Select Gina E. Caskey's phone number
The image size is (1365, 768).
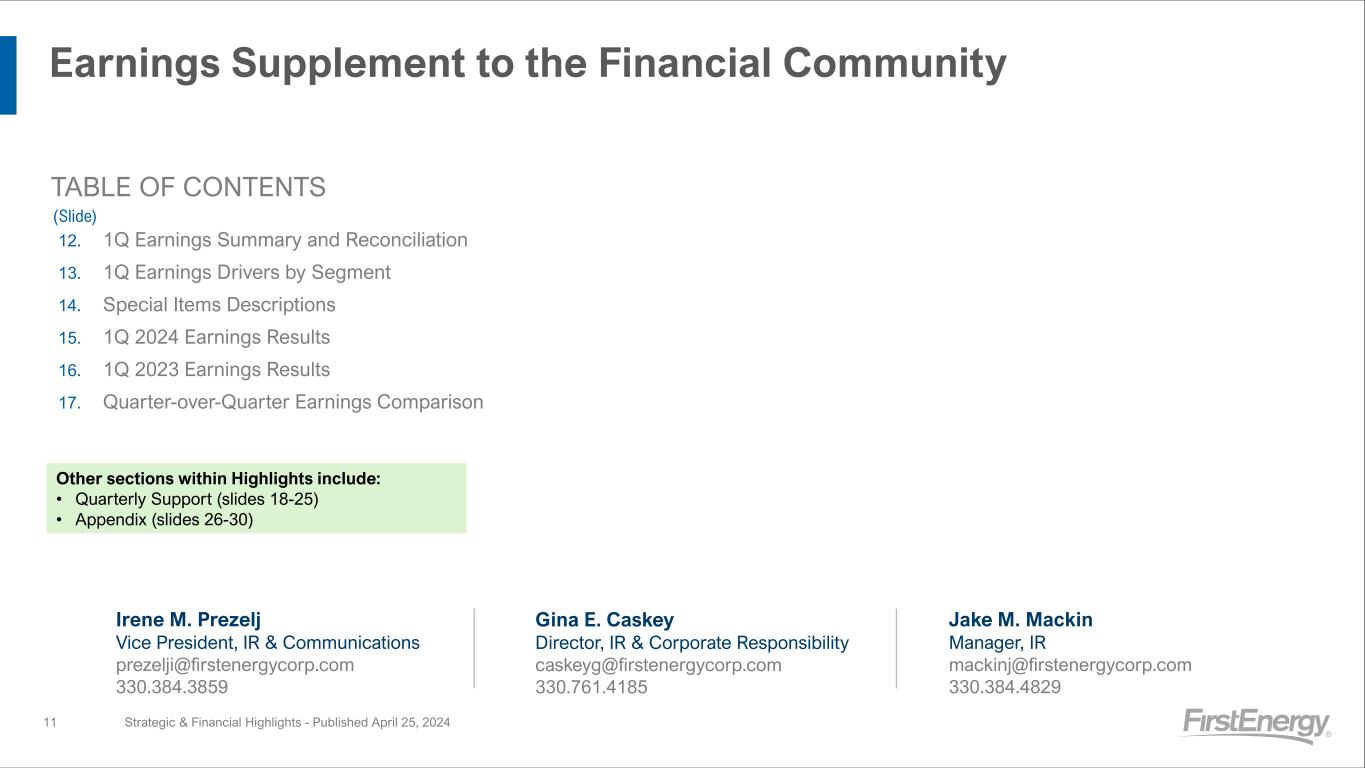click(591, 687)
